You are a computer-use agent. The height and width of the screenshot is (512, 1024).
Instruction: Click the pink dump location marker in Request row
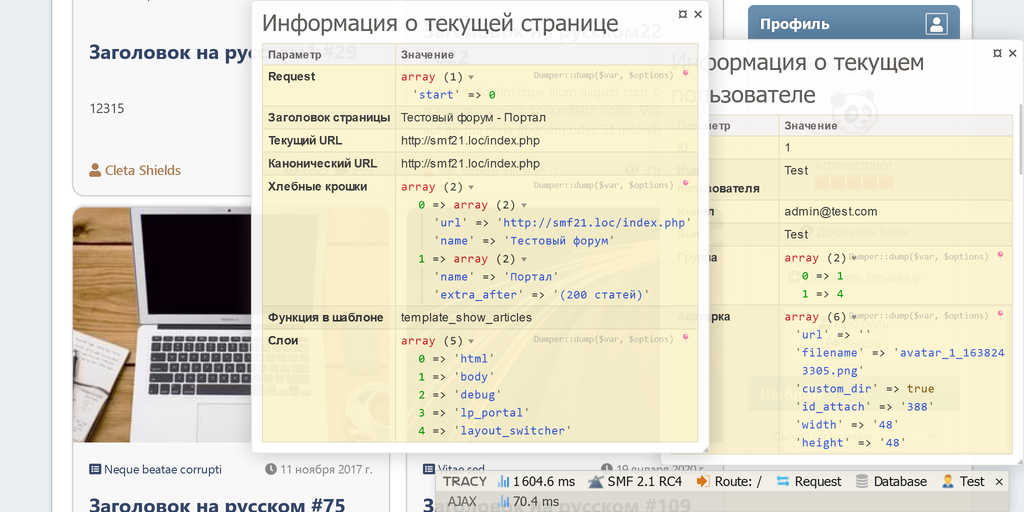coord(686,74)
